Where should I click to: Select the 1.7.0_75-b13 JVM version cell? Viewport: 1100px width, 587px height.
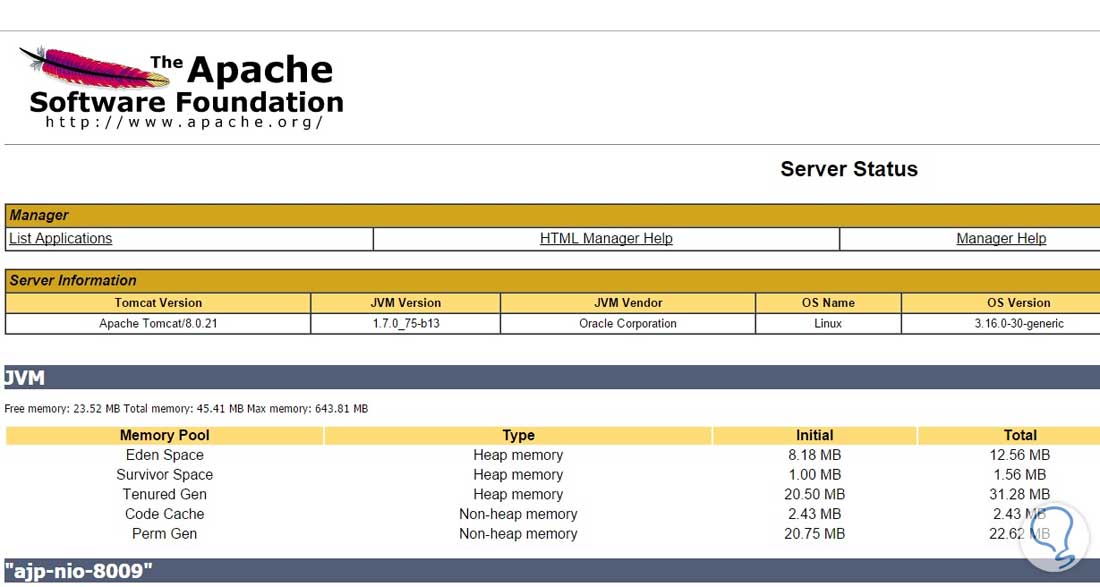405,323
